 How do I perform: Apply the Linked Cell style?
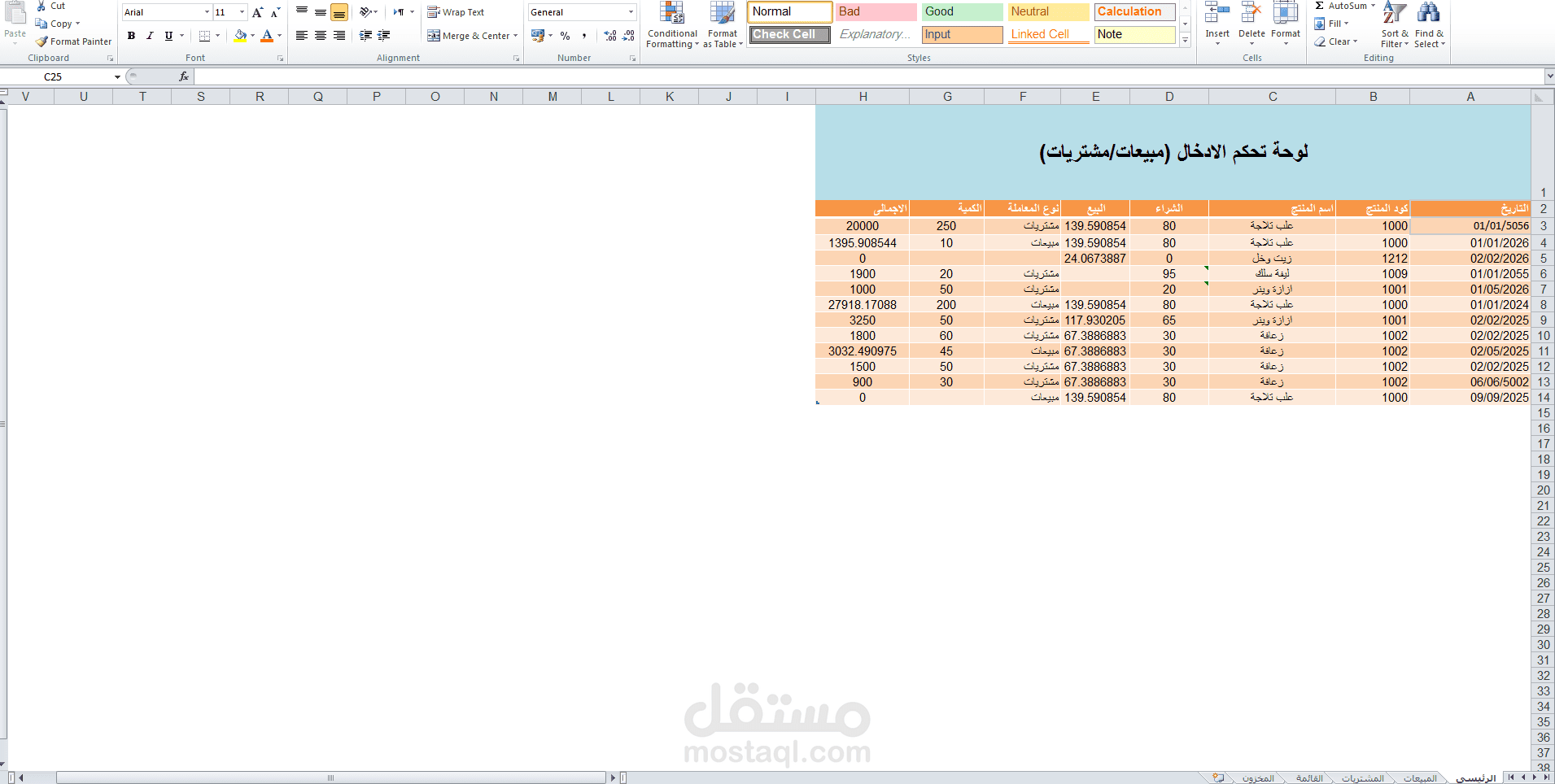click(1048, 34)
